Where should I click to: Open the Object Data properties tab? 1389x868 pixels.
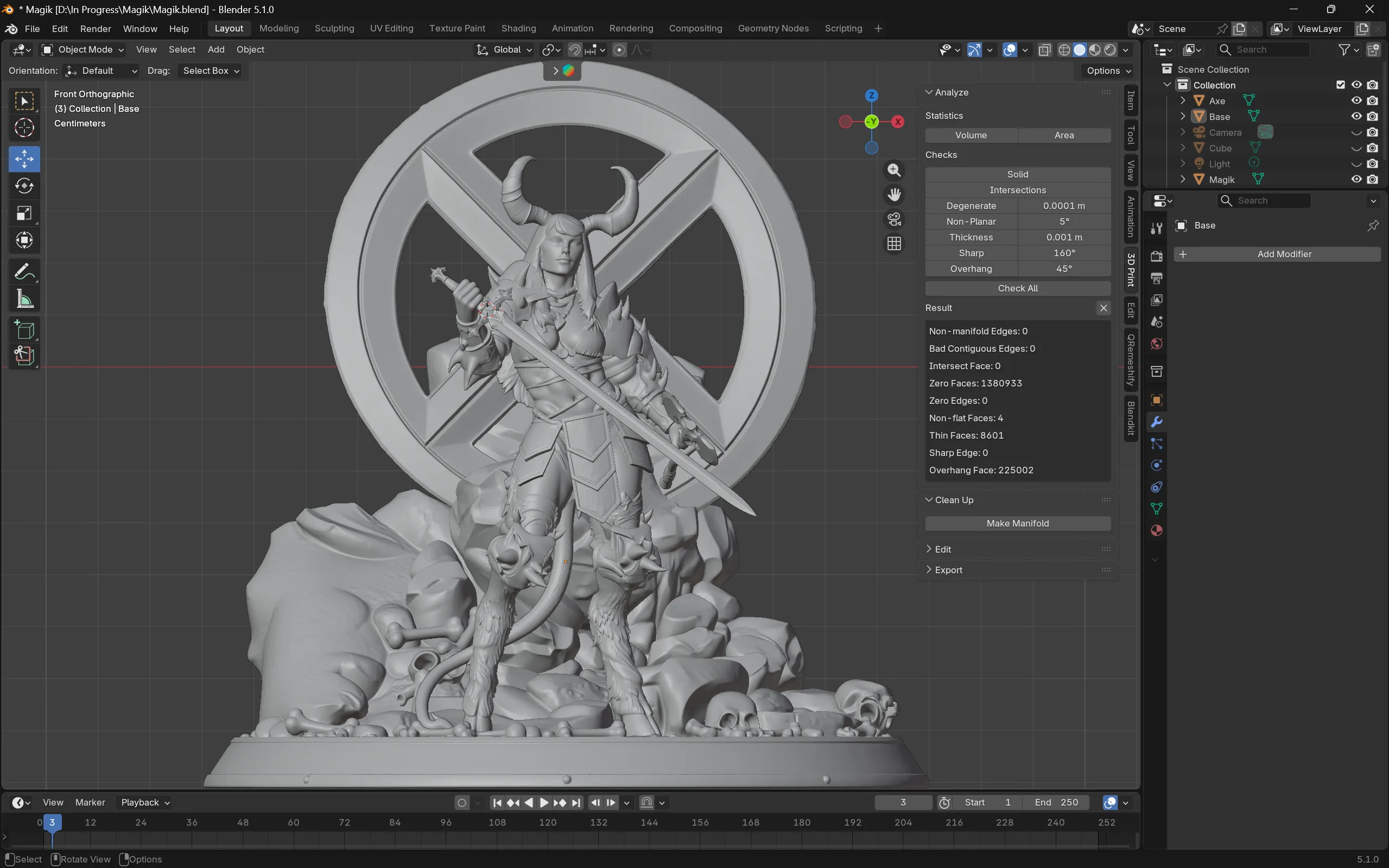point(1156,509)
